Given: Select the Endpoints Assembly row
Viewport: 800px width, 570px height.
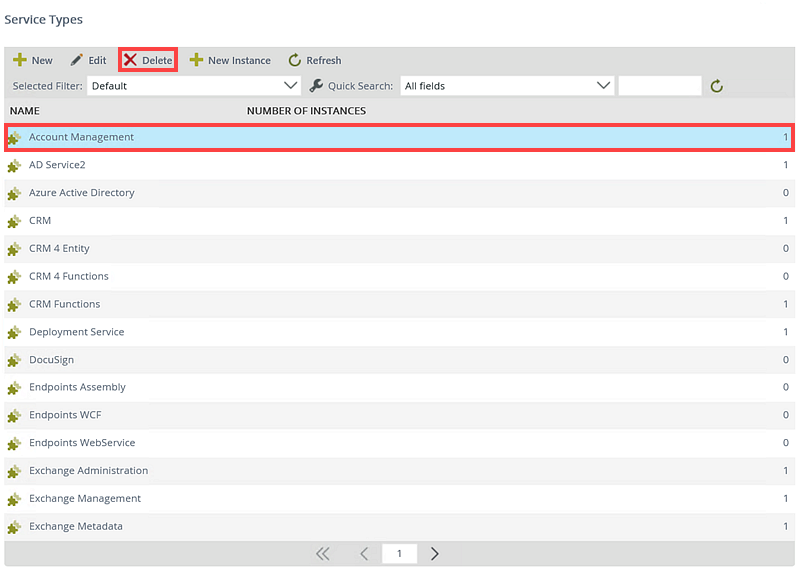Looking at the screenshot, I should [x=399, y=387].
